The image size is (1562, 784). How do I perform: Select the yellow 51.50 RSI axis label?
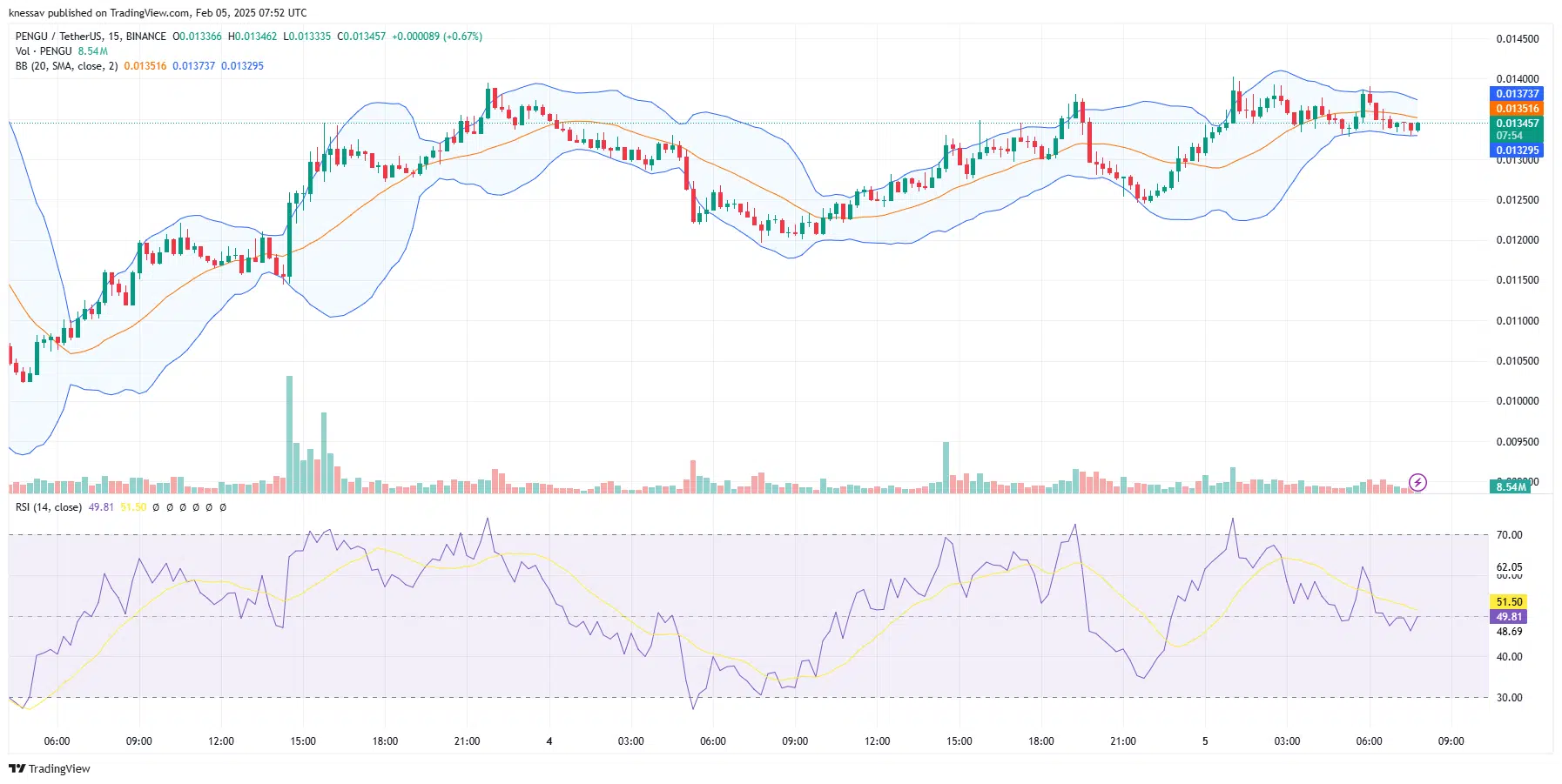[x=1509, y=601]
